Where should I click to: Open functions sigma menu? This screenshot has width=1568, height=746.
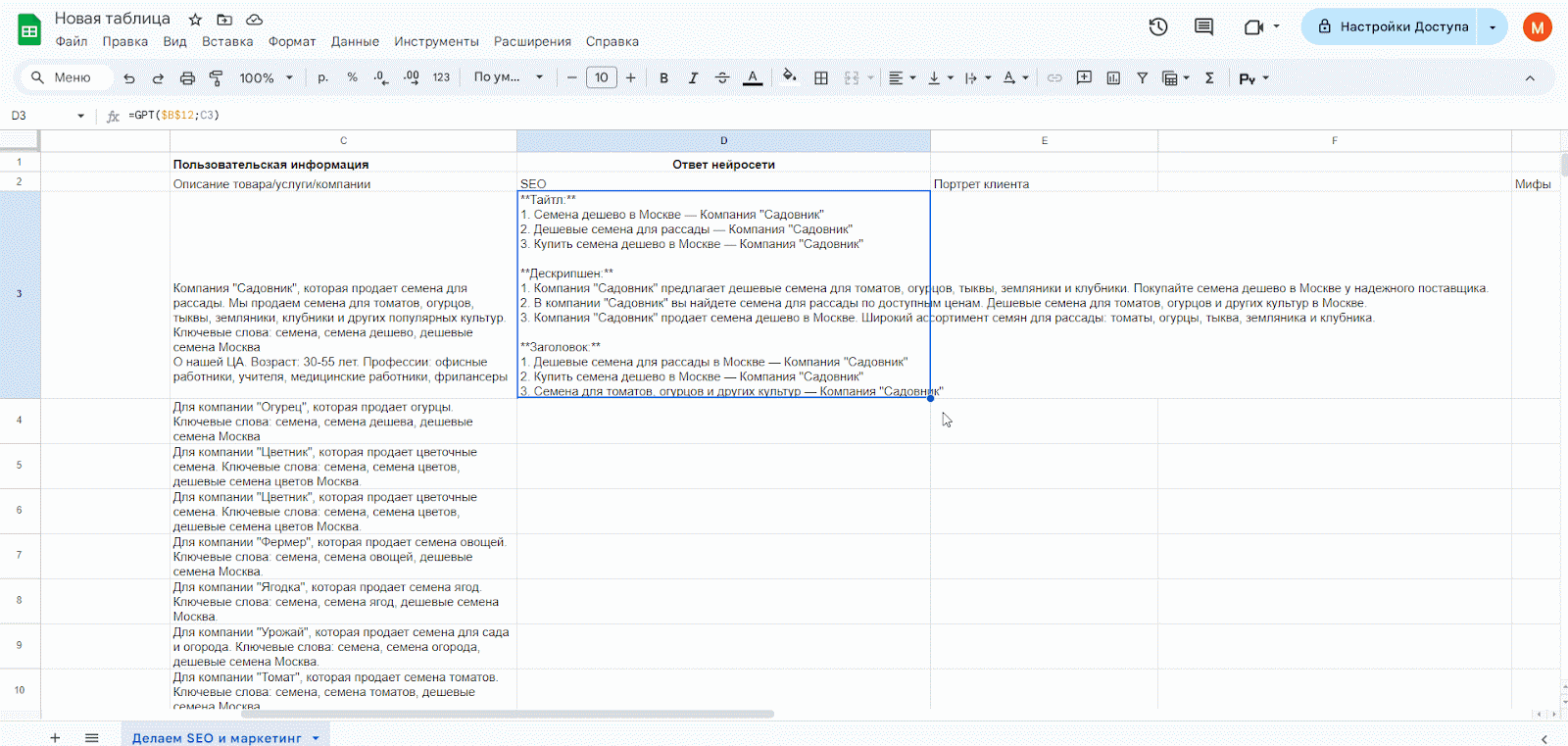pyautogui.click(x=1209, y=78)
